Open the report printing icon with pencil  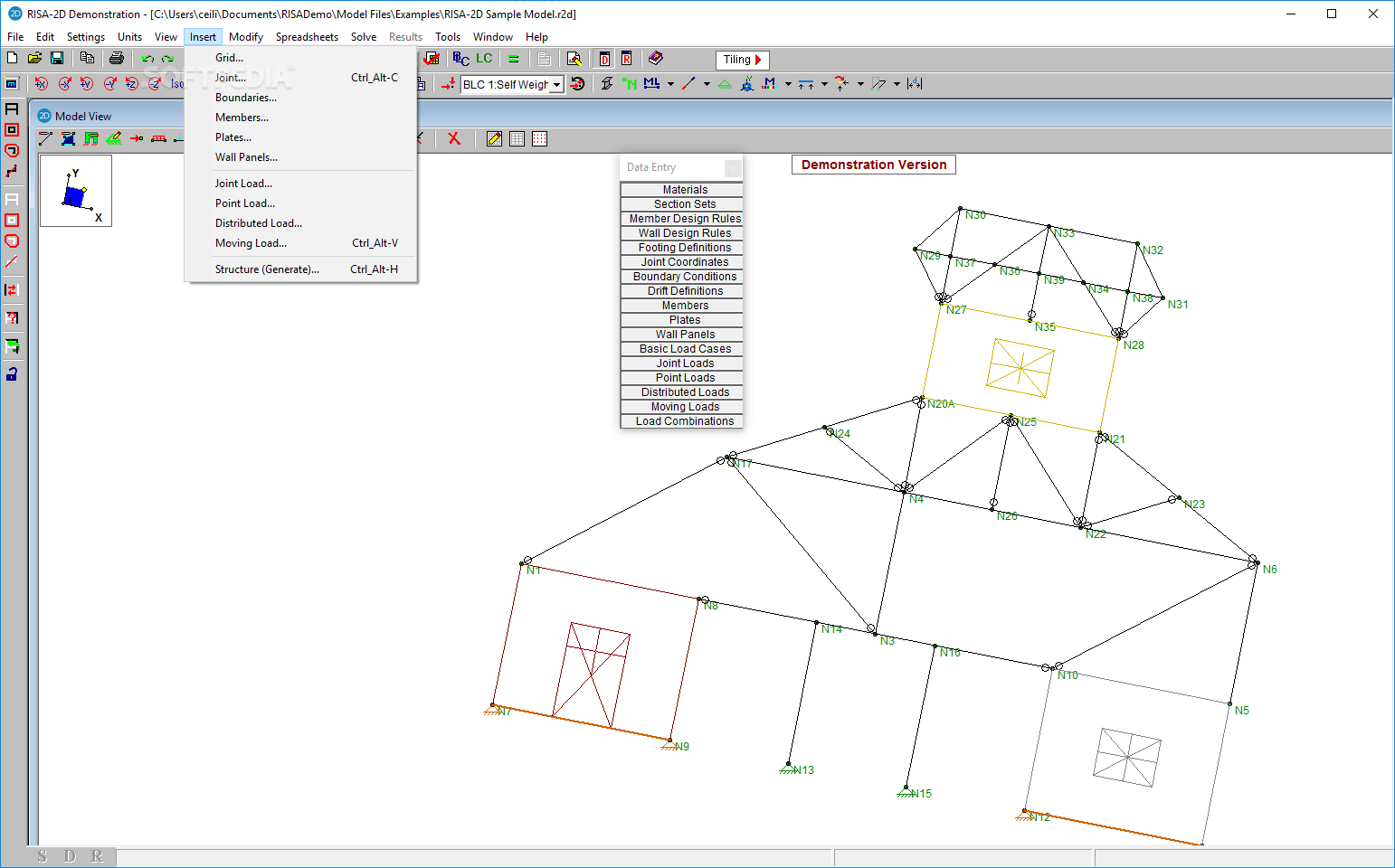click(574, 59)
